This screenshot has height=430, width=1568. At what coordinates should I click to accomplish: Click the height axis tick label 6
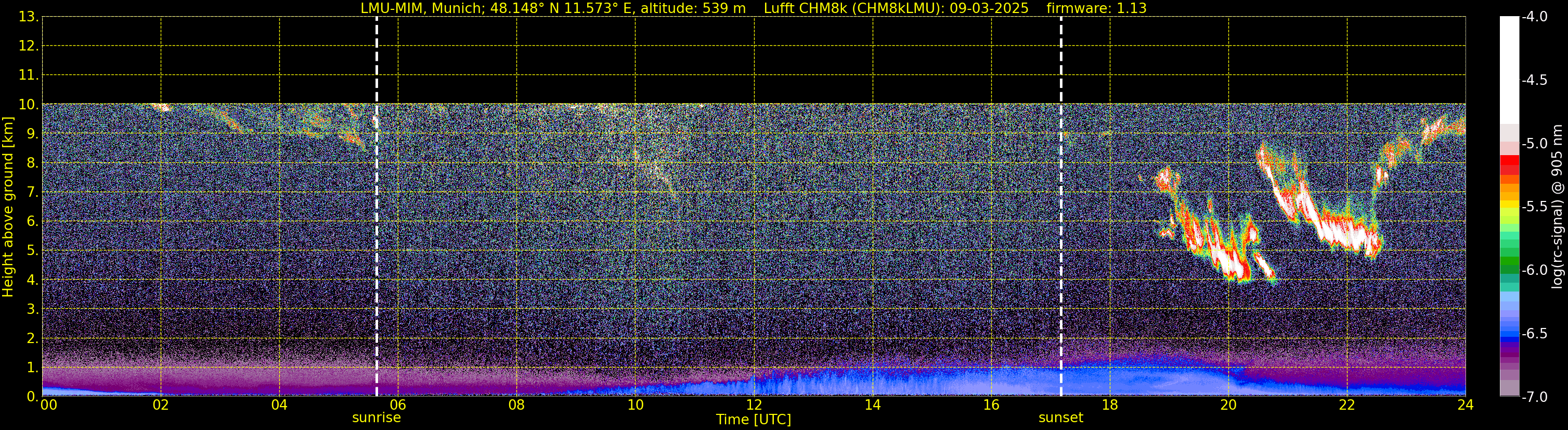pos(32,222)
